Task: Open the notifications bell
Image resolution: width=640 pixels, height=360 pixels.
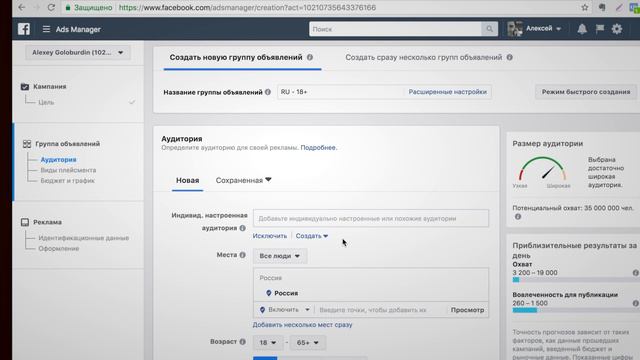Action: [x=582, y=29]
